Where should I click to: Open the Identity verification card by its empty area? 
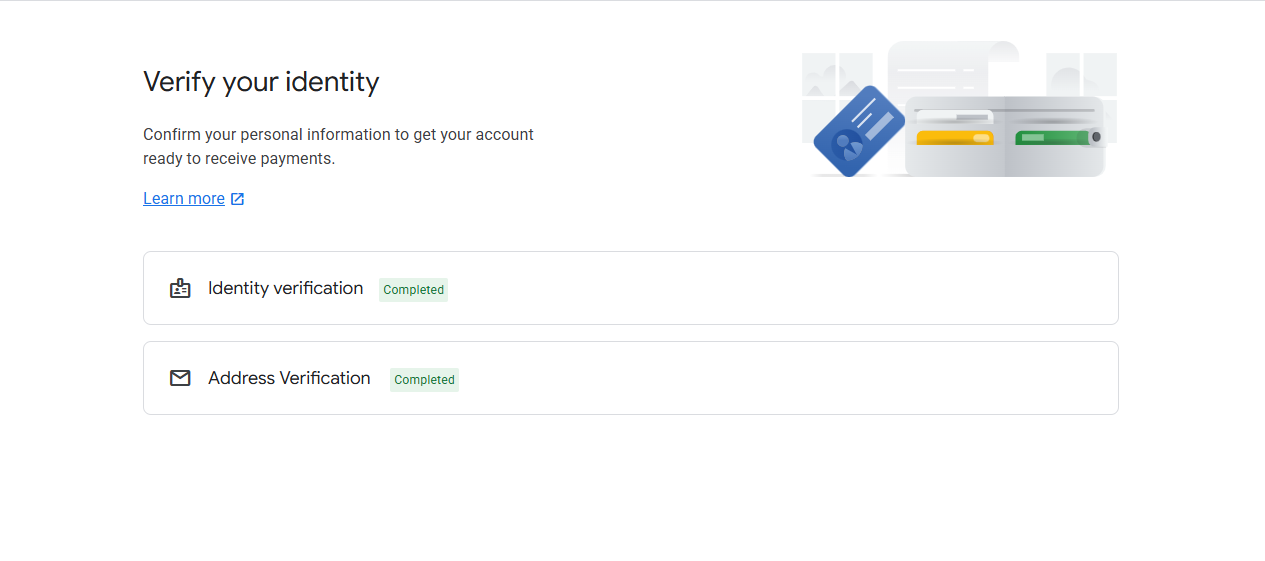coord(780,288)
